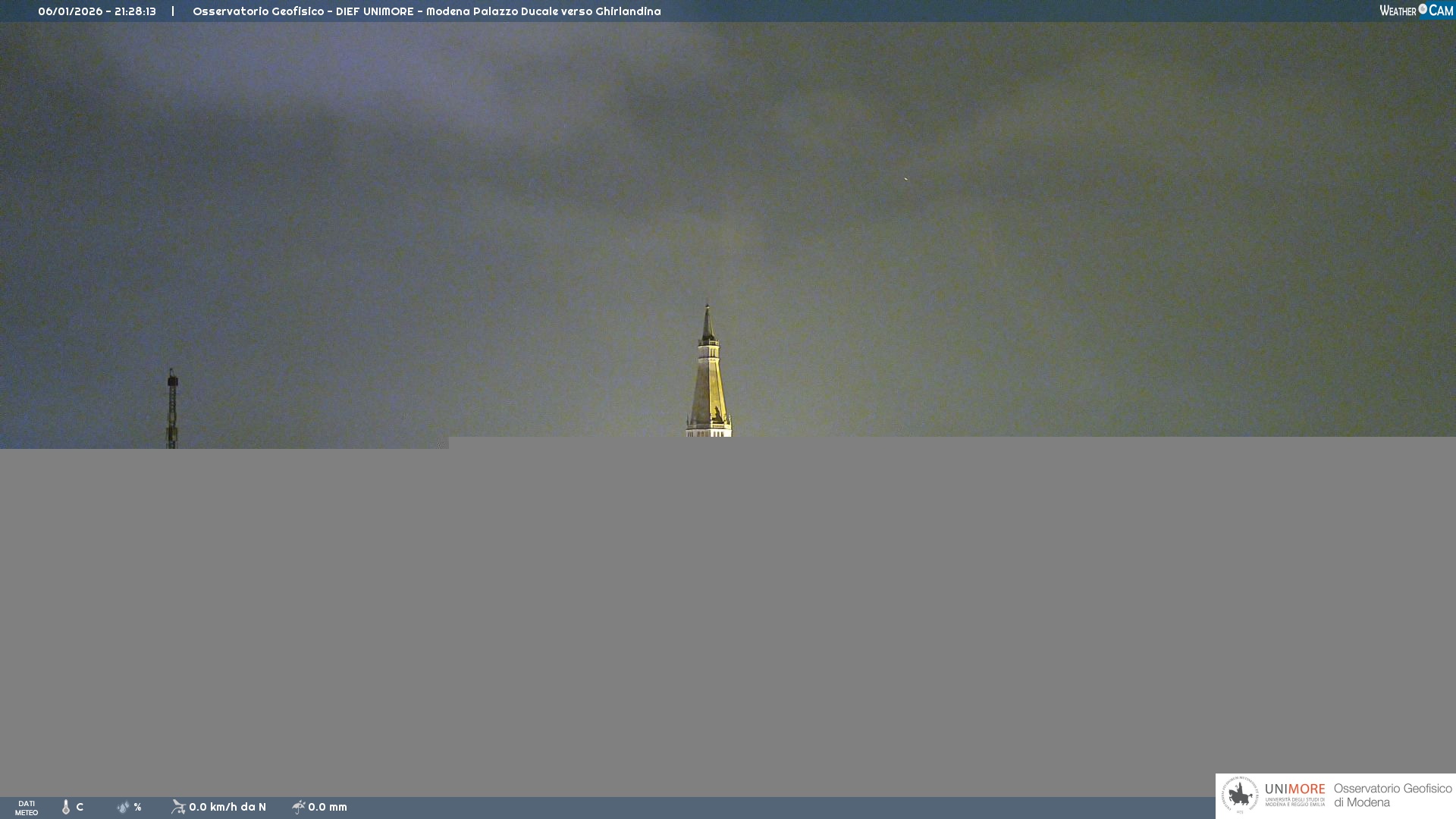Click the temperature unit C label

pos(80,807)
